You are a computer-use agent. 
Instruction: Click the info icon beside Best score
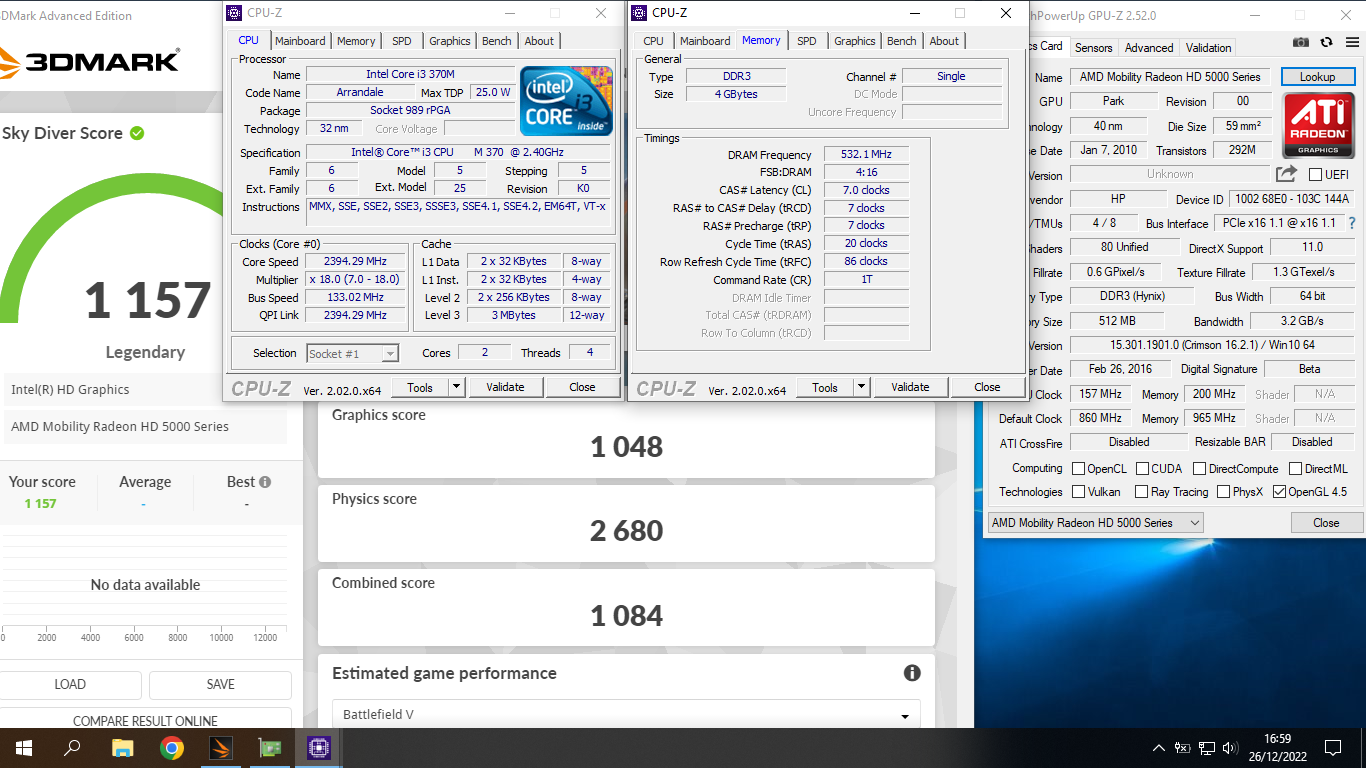pyautogui.click(x=265, y=482)
